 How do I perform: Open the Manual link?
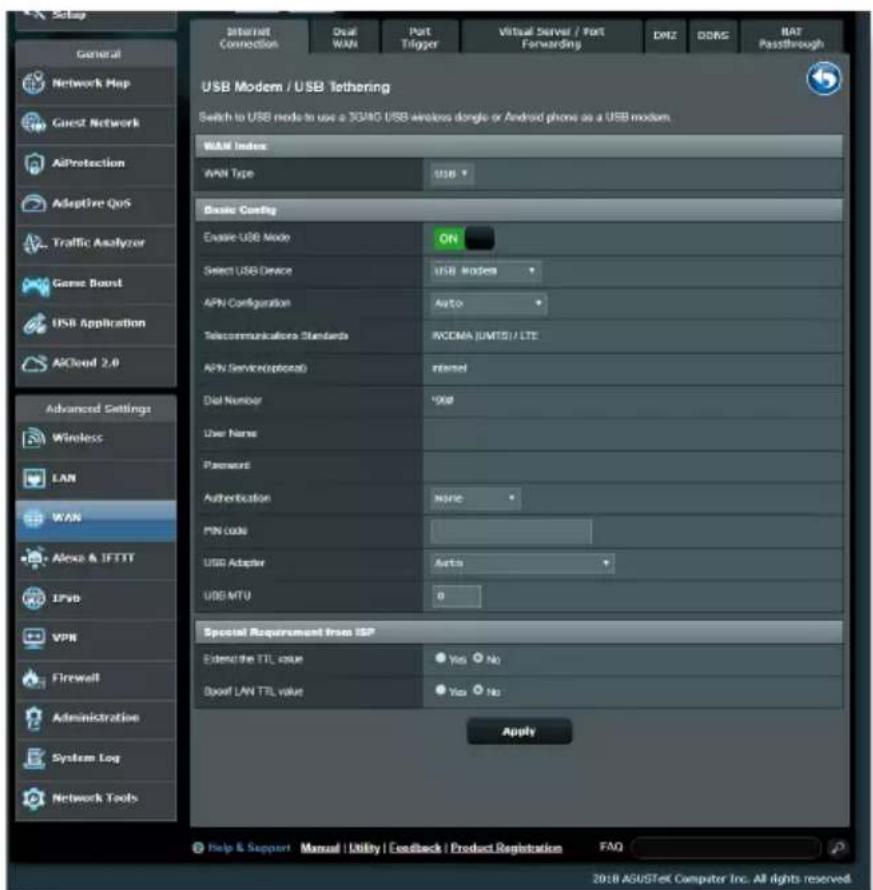[320, 847]
